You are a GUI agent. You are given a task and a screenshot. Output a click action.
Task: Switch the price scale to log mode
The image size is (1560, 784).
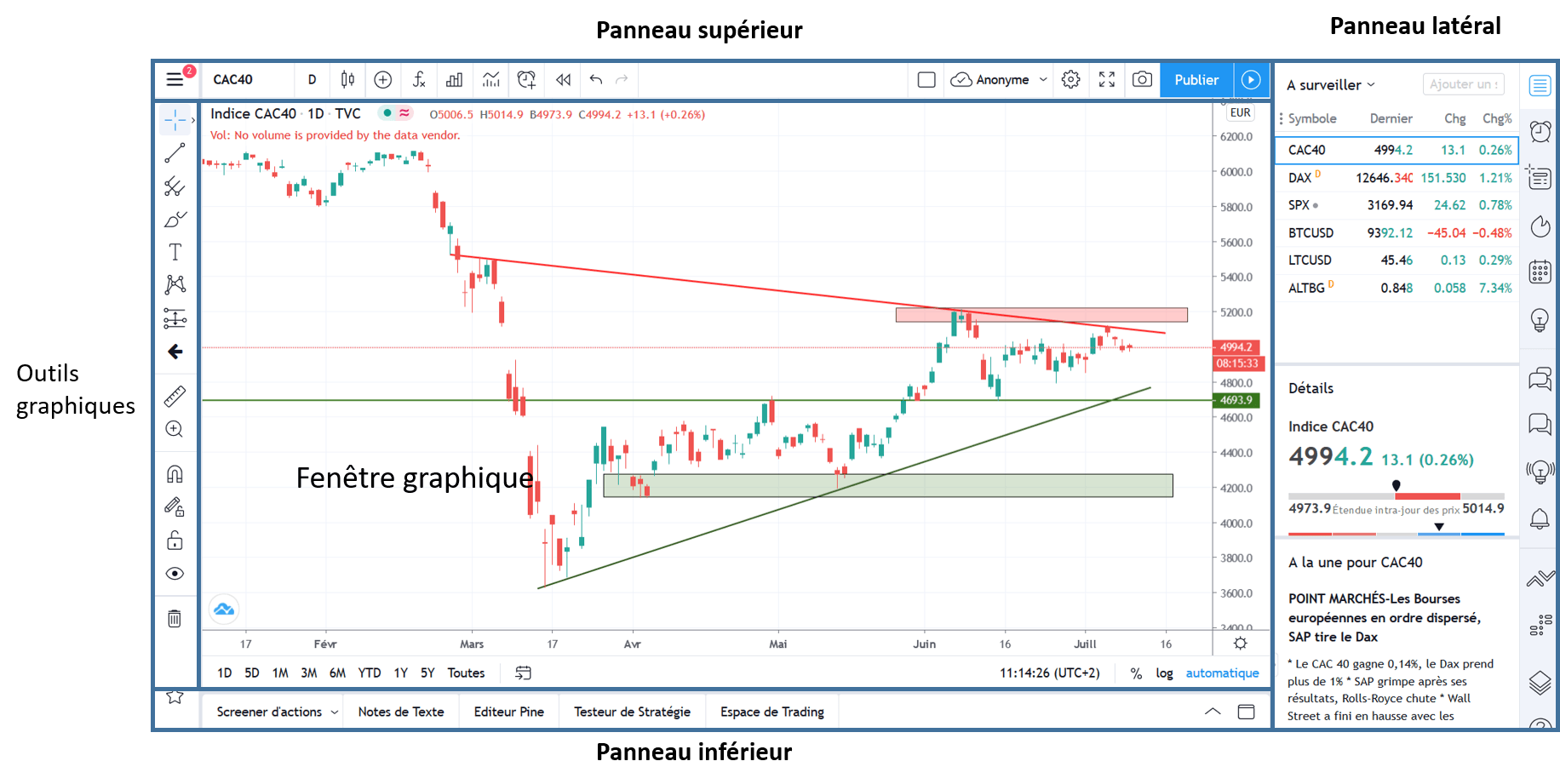point(1163,672)
